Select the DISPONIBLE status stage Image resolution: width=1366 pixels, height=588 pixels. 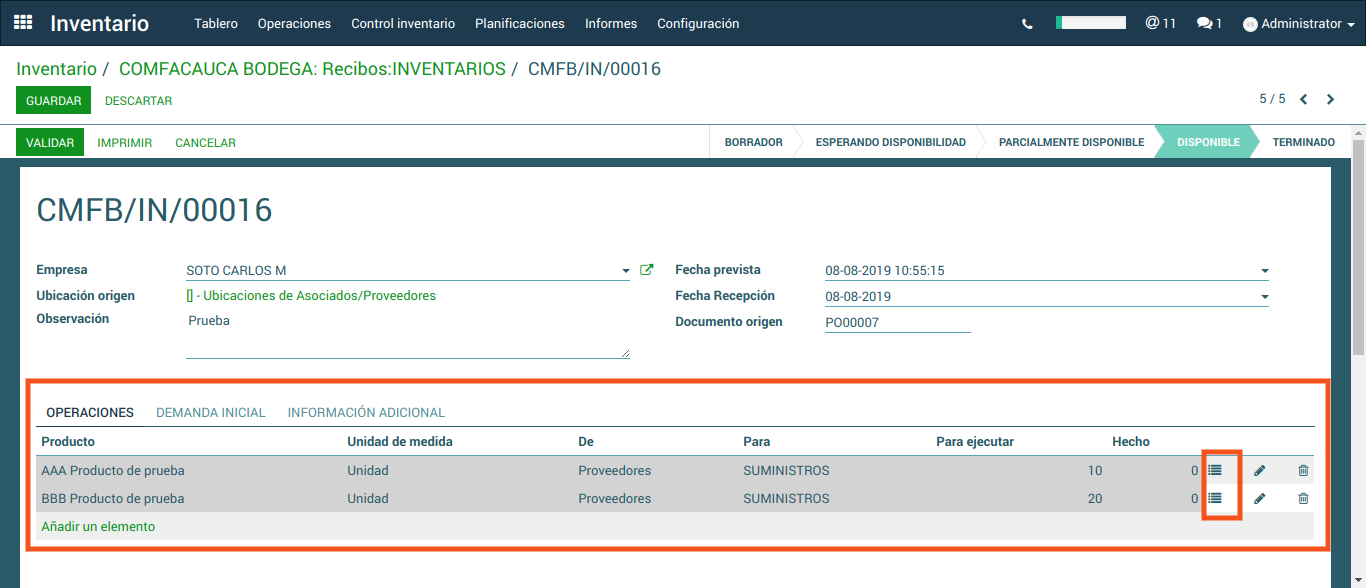[1207, 142]
